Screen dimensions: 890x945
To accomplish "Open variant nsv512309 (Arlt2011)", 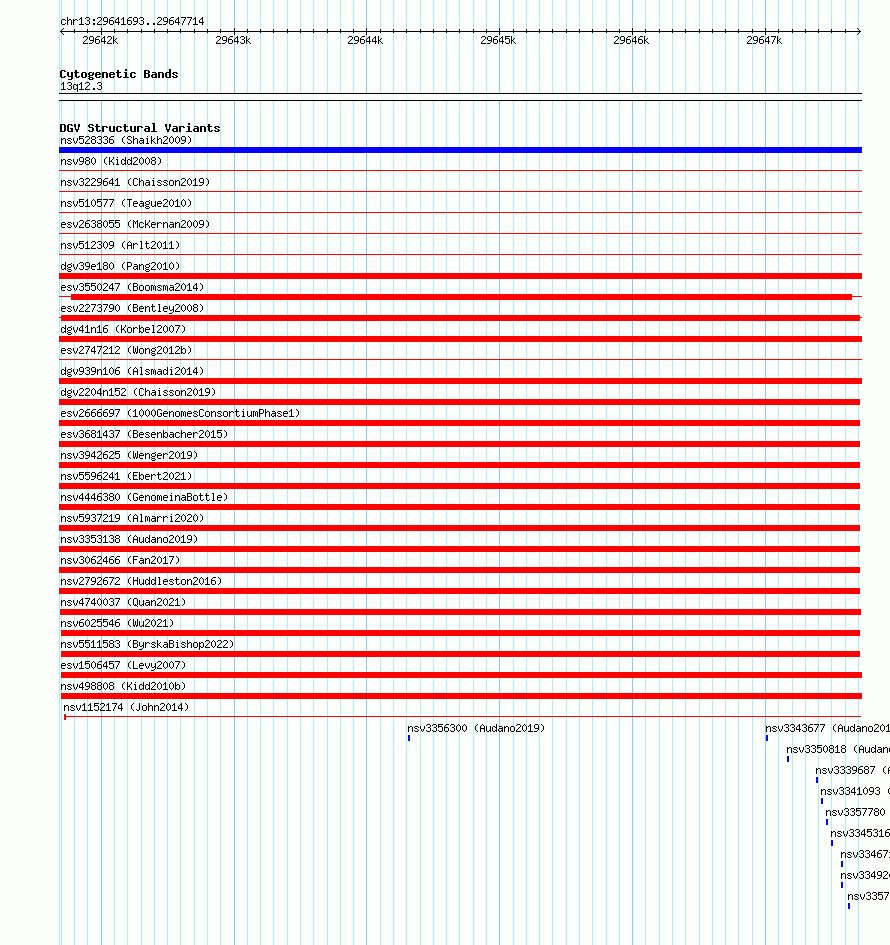I will coord(120,245).
